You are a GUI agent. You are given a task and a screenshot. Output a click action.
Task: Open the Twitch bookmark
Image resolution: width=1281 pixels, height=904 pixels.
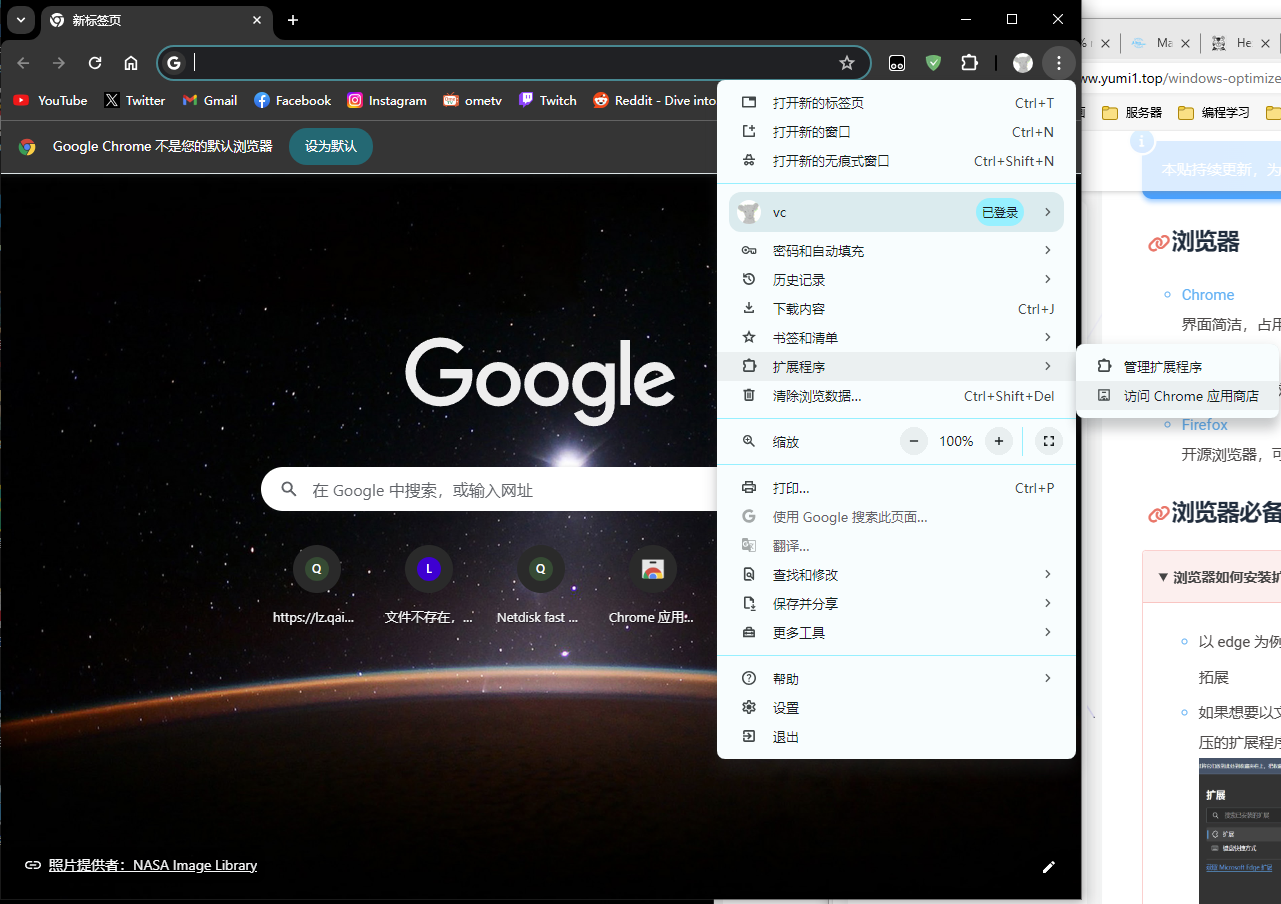[x=547, y=100]
